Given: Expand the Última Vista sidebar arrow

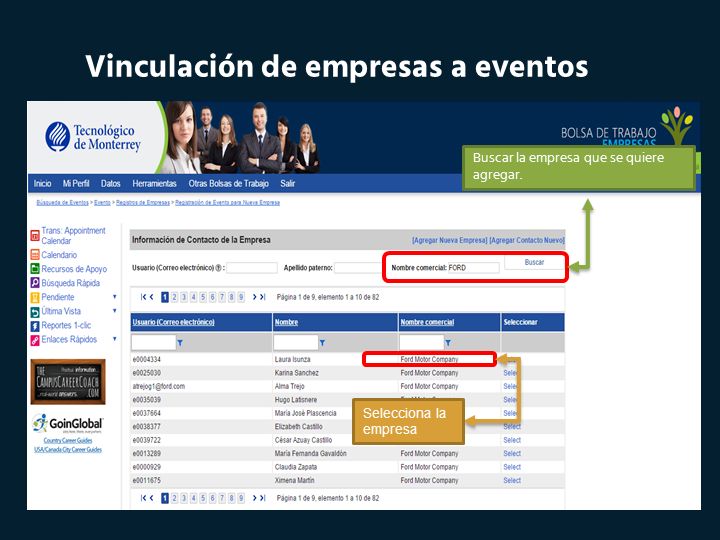Looking at the screenshot, I should click(x=115, y=311).
